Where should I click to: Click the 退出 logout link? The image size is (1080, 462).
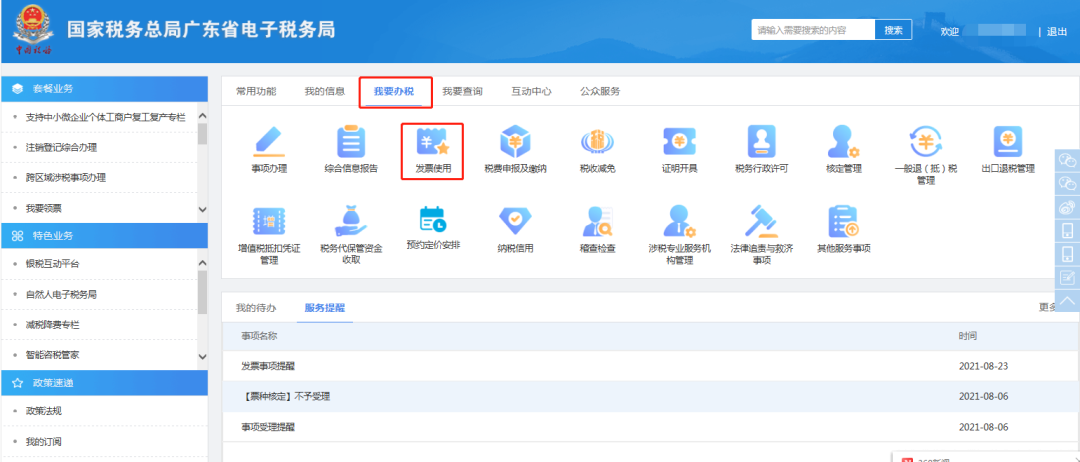pyautogui.click(x=1057, y=31)
